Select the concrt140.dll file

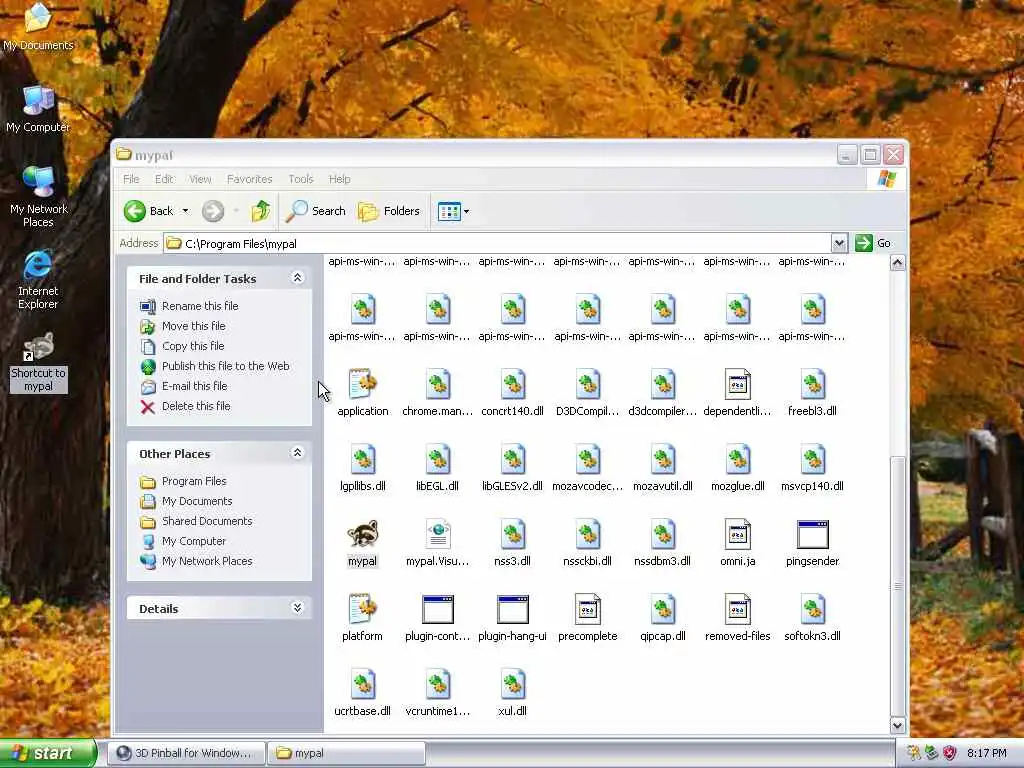pos(513,384)
